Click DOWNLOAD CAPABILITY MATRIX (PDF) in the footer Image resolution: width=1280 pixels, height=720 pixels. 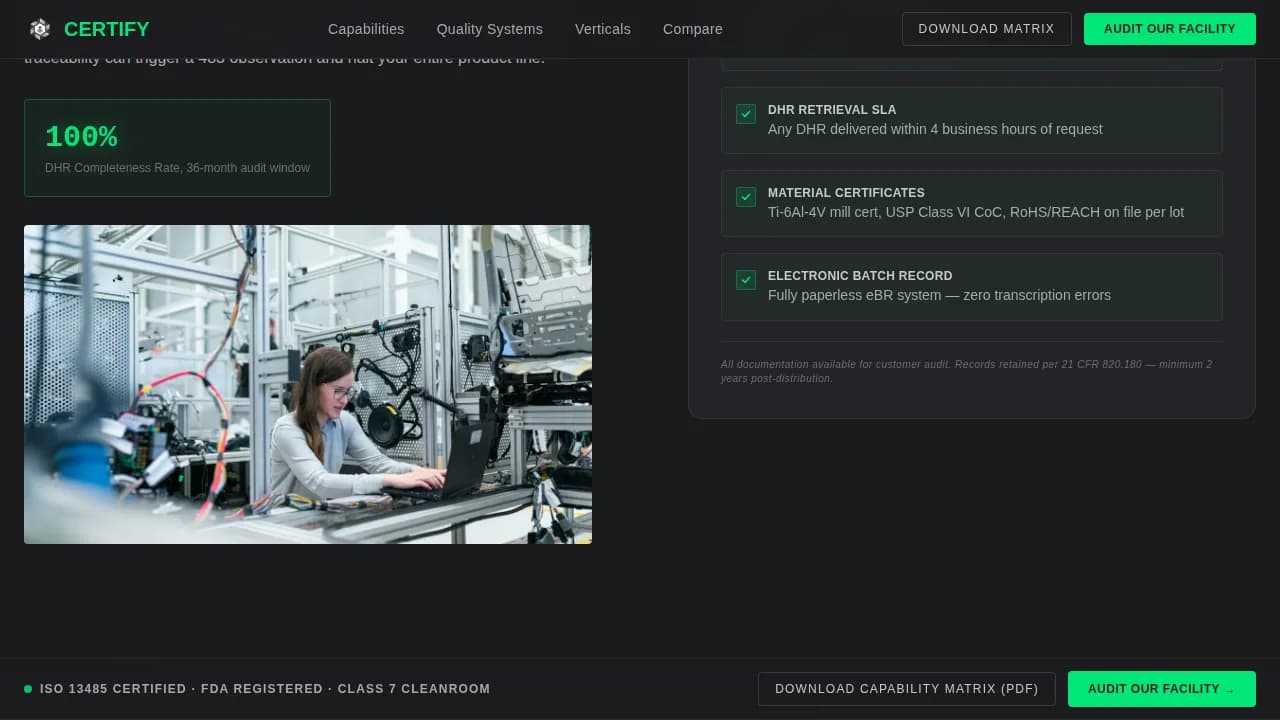[906, 689]
